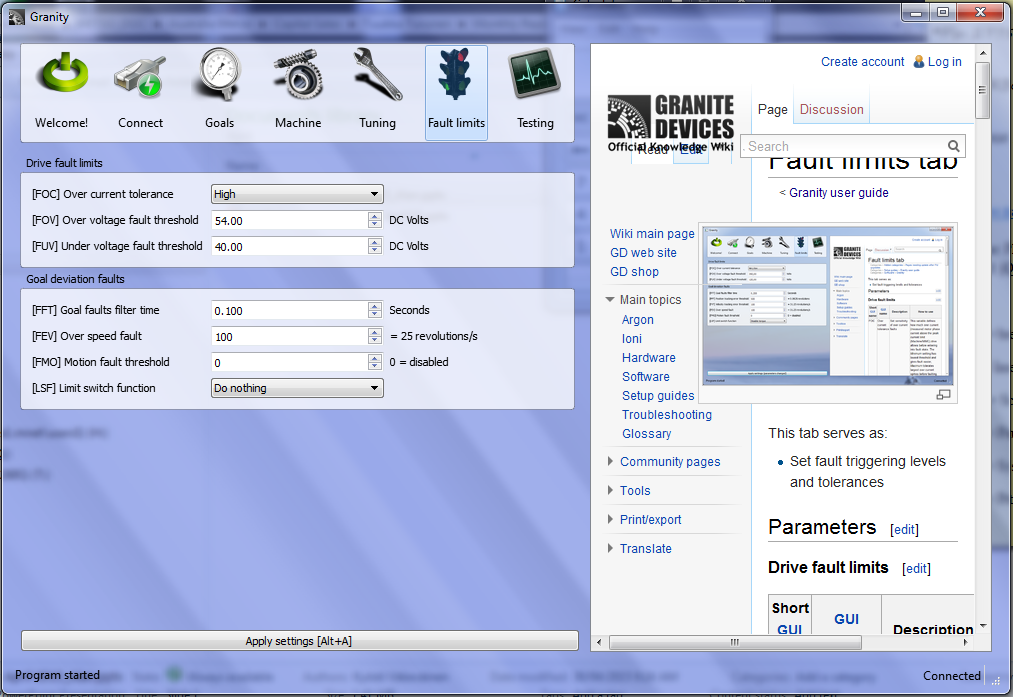
Task: Switch to the wiki Discussion tab
Action: tap(831, 109)
